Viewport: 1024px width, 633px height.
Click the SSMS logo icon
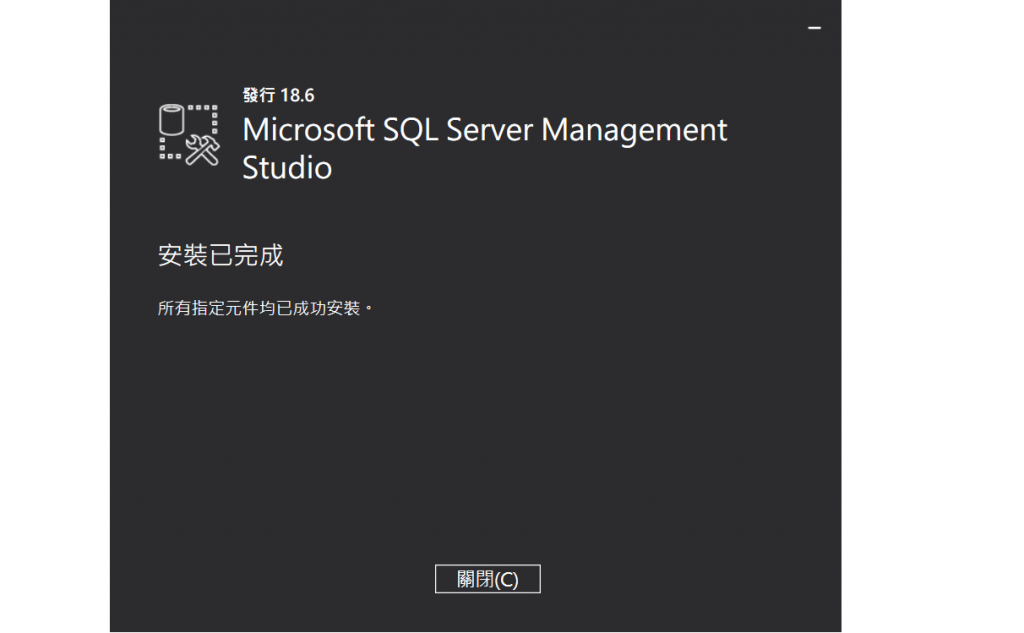coord(189,134)
